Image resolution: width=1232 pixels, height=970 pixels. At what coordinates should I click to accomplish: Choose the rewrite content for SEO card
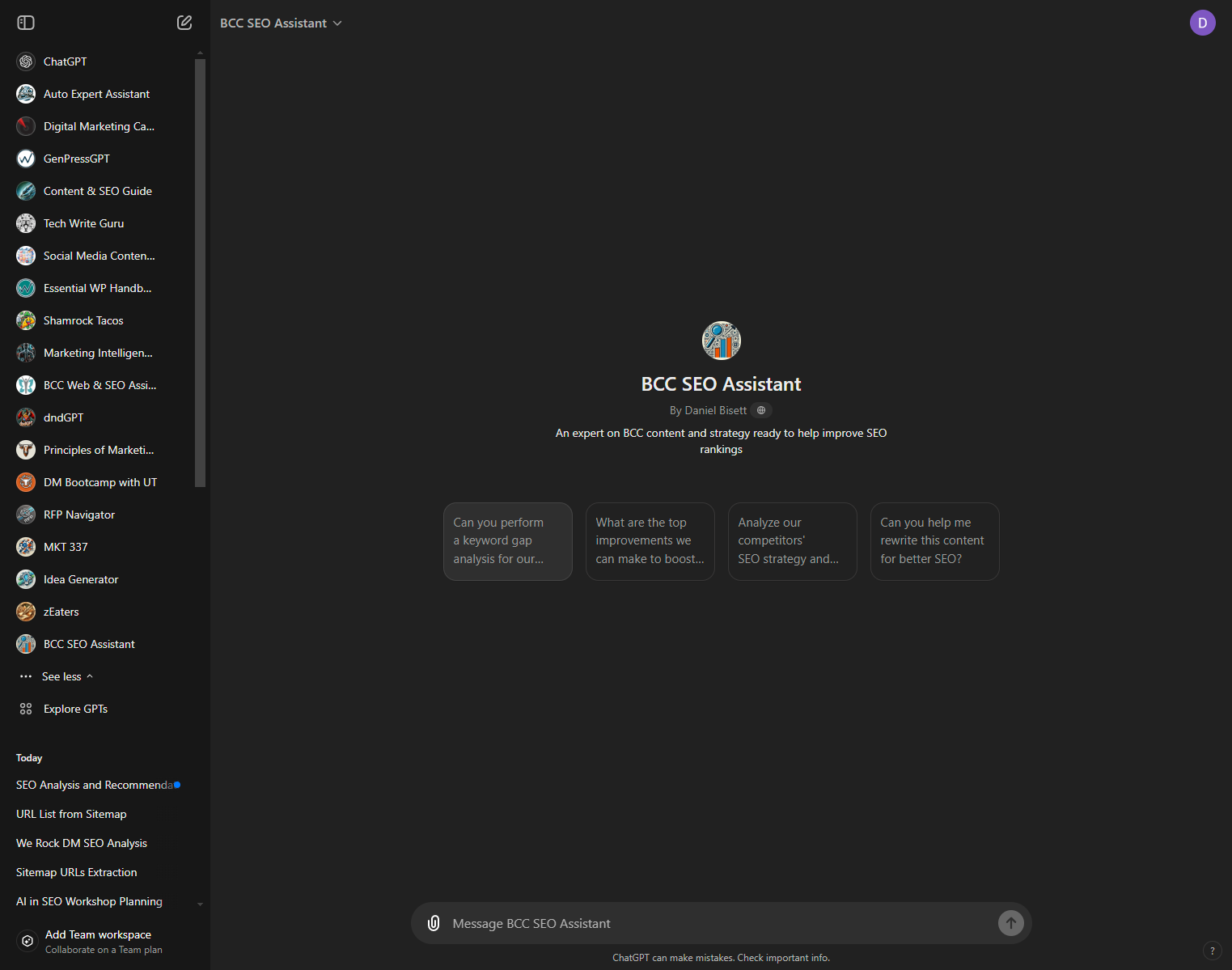pyautogui.click(x=935, y=541)
